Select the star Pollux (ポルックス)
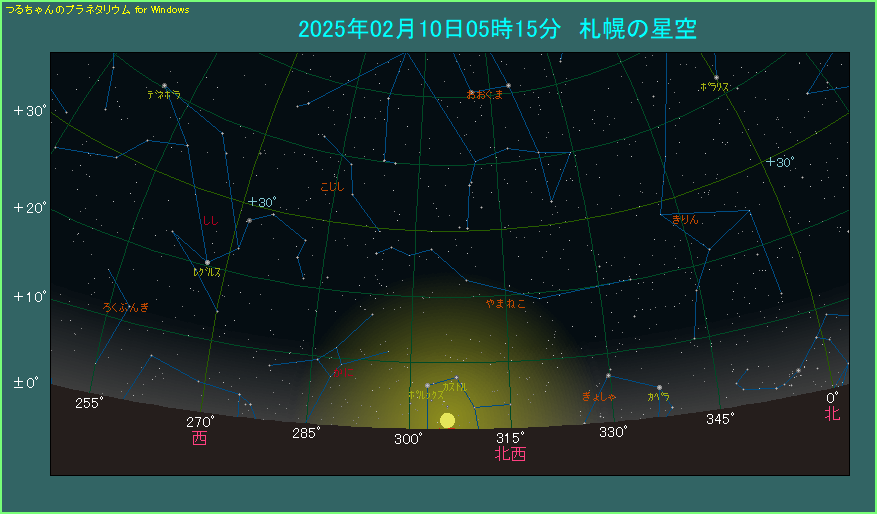Image resolution: width=877 pixels, height=514 pixels. click(428, 385)
